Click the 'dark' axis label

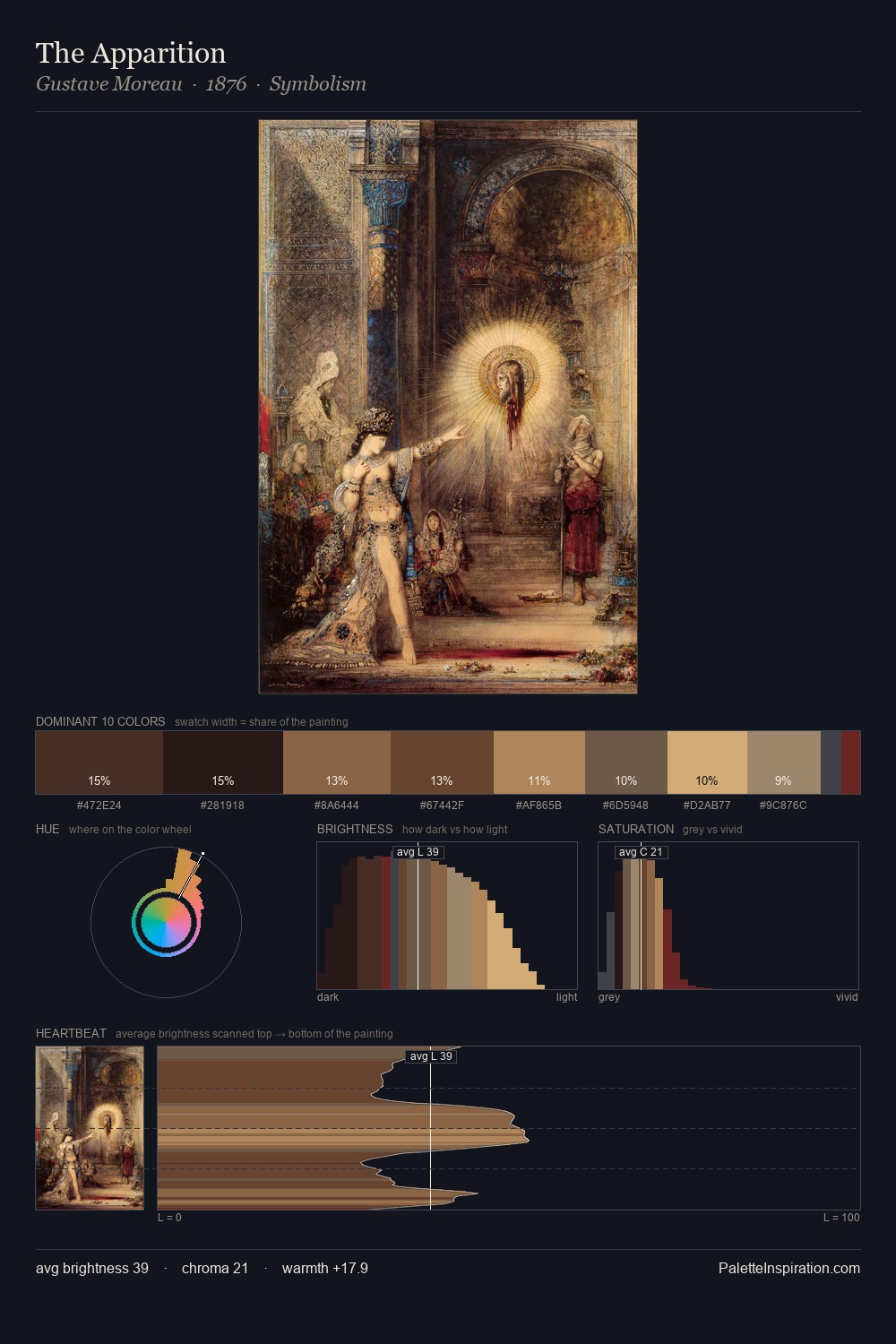point(328,997)
